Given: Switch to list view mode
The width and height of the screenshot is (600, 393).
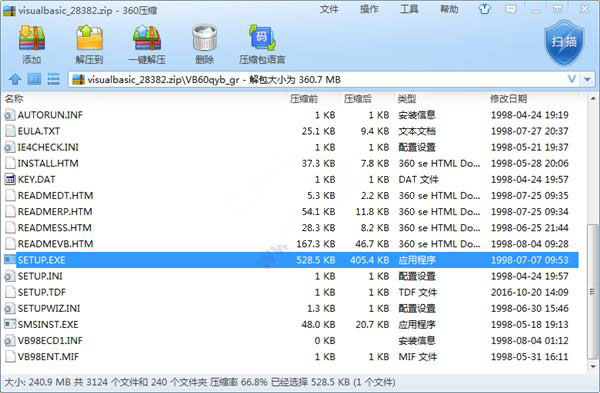Looking at the screenshot, I should click(x=54, y=79).
